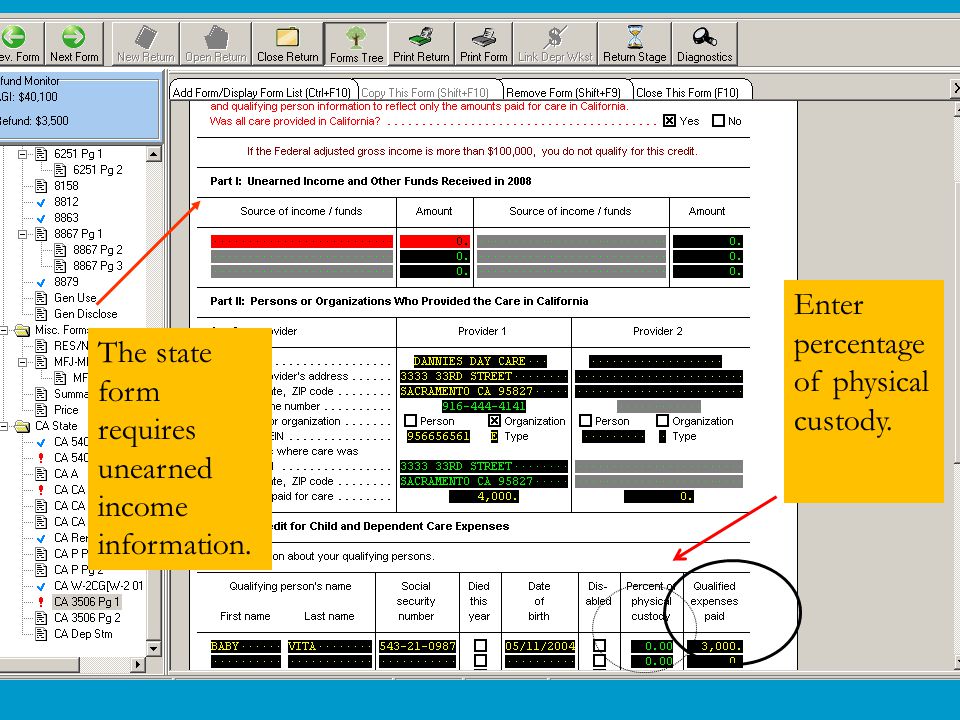
Task: Click the Link Depr Wkst icon
Action: coord(555,44)
